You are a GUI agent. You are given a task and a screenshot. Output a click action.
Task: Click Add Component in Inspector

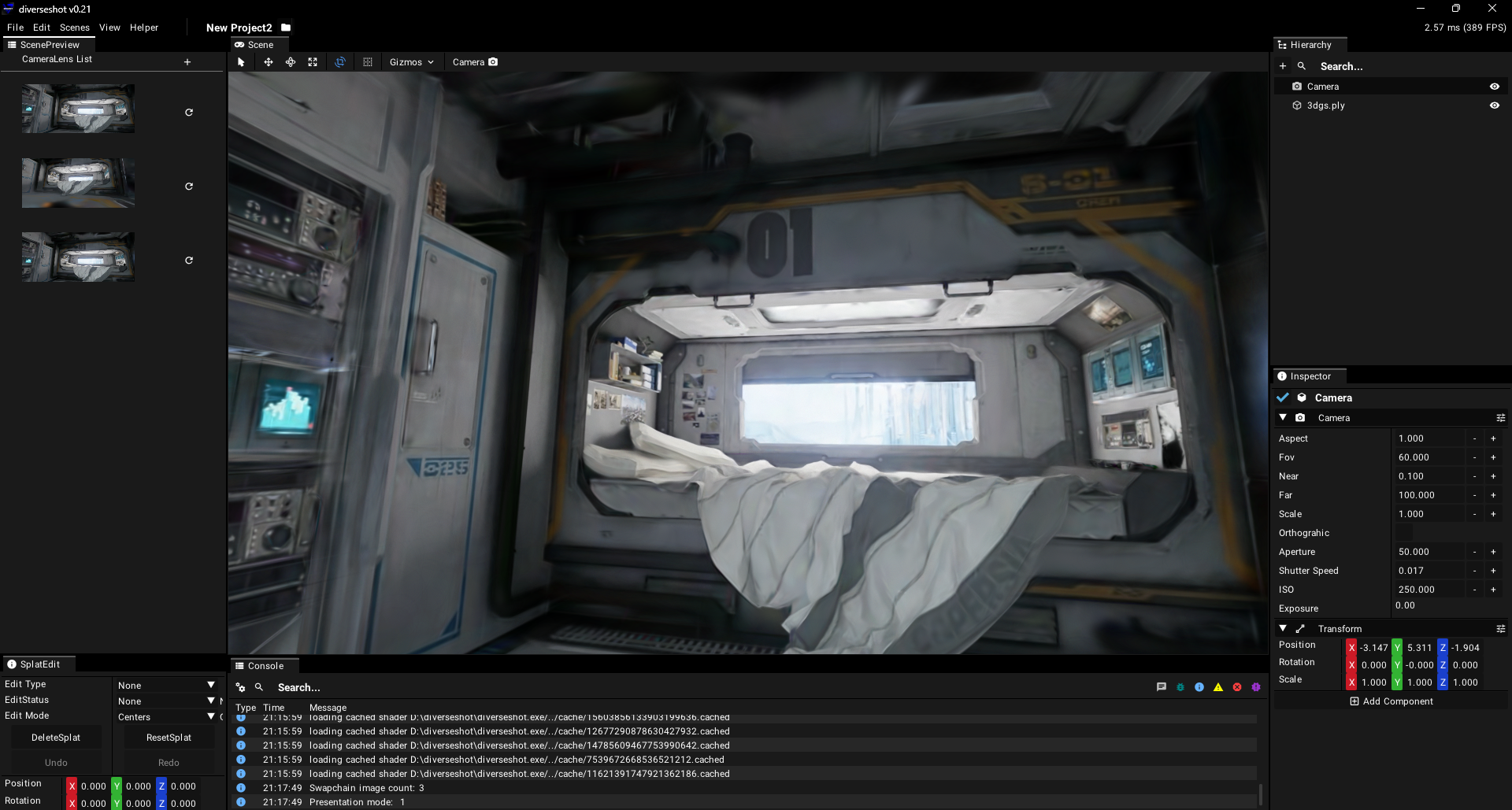coord(1391,701)
